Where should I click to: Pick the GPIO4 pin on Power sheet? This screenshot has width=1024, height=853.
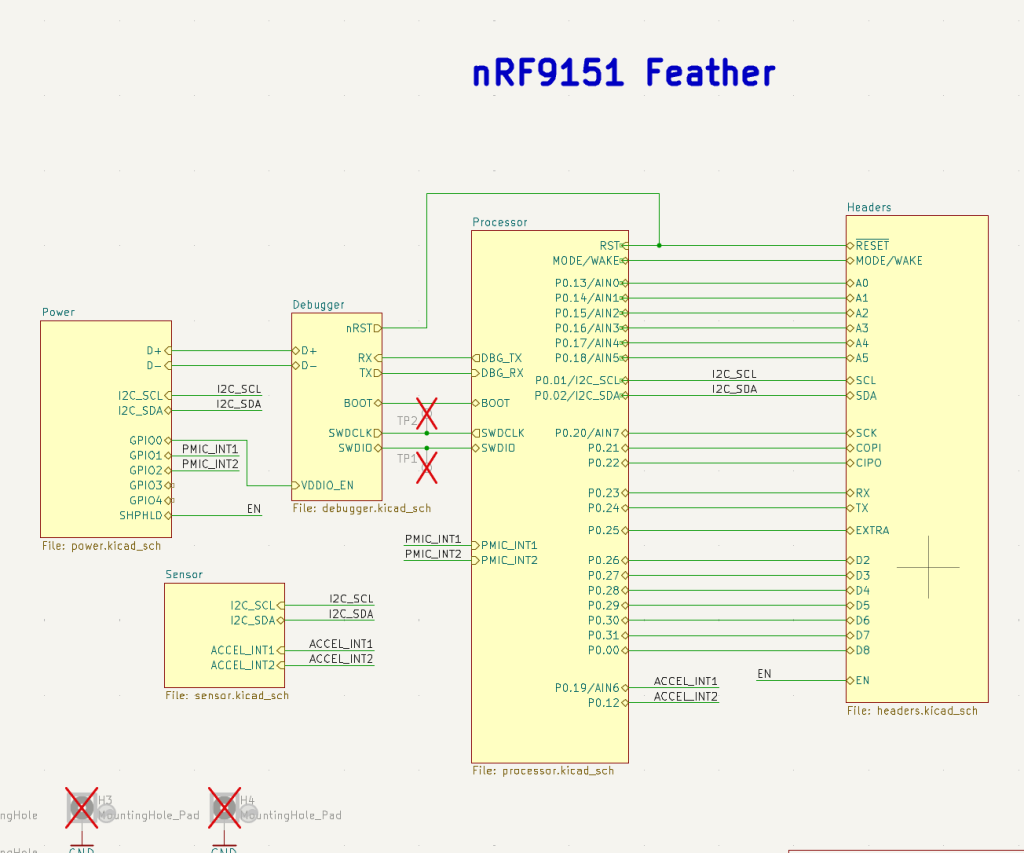tap(150, 500)
